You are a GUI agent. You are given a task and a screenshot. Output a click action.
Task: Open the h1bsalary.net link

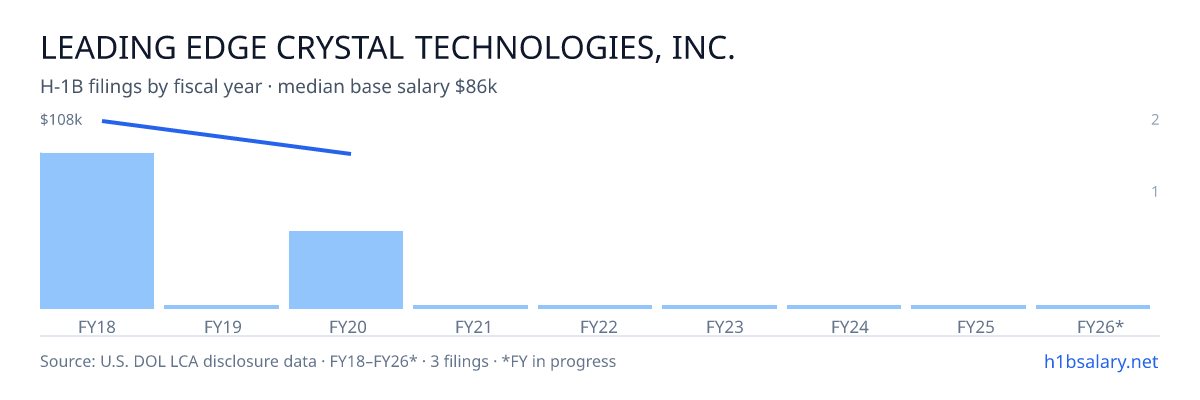[1100, 361]
